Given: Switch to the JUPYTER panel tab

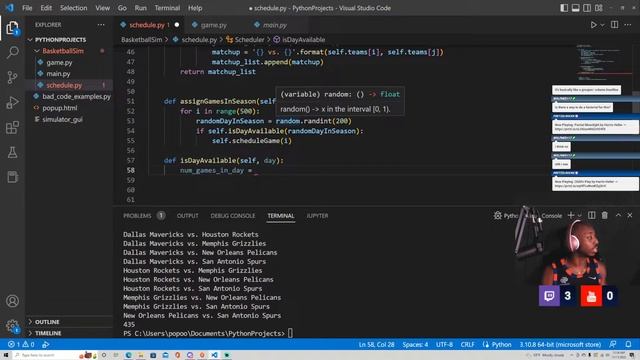Looking at the screenshot, I should [x=317, y=216].
